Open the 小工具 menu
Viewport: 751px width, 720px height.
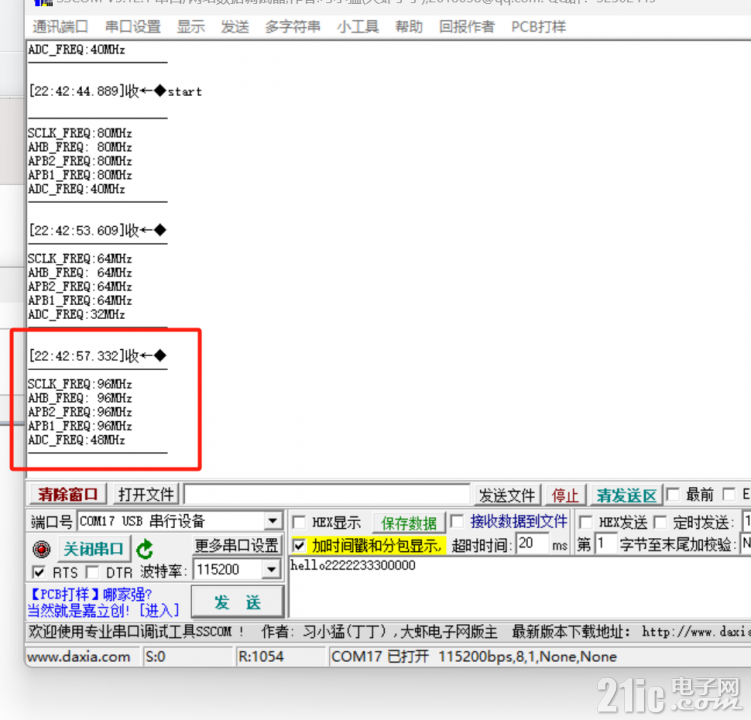coord(358,26)
